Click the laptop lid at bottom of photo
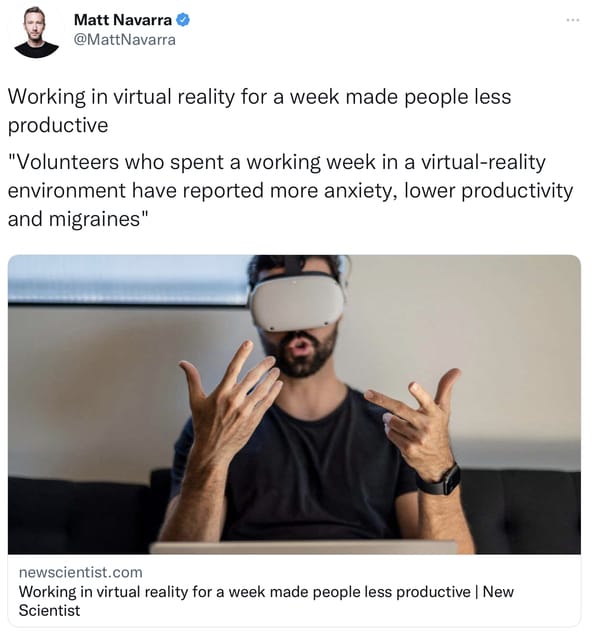This screenshot has height=633, width=600. [303, 548]
